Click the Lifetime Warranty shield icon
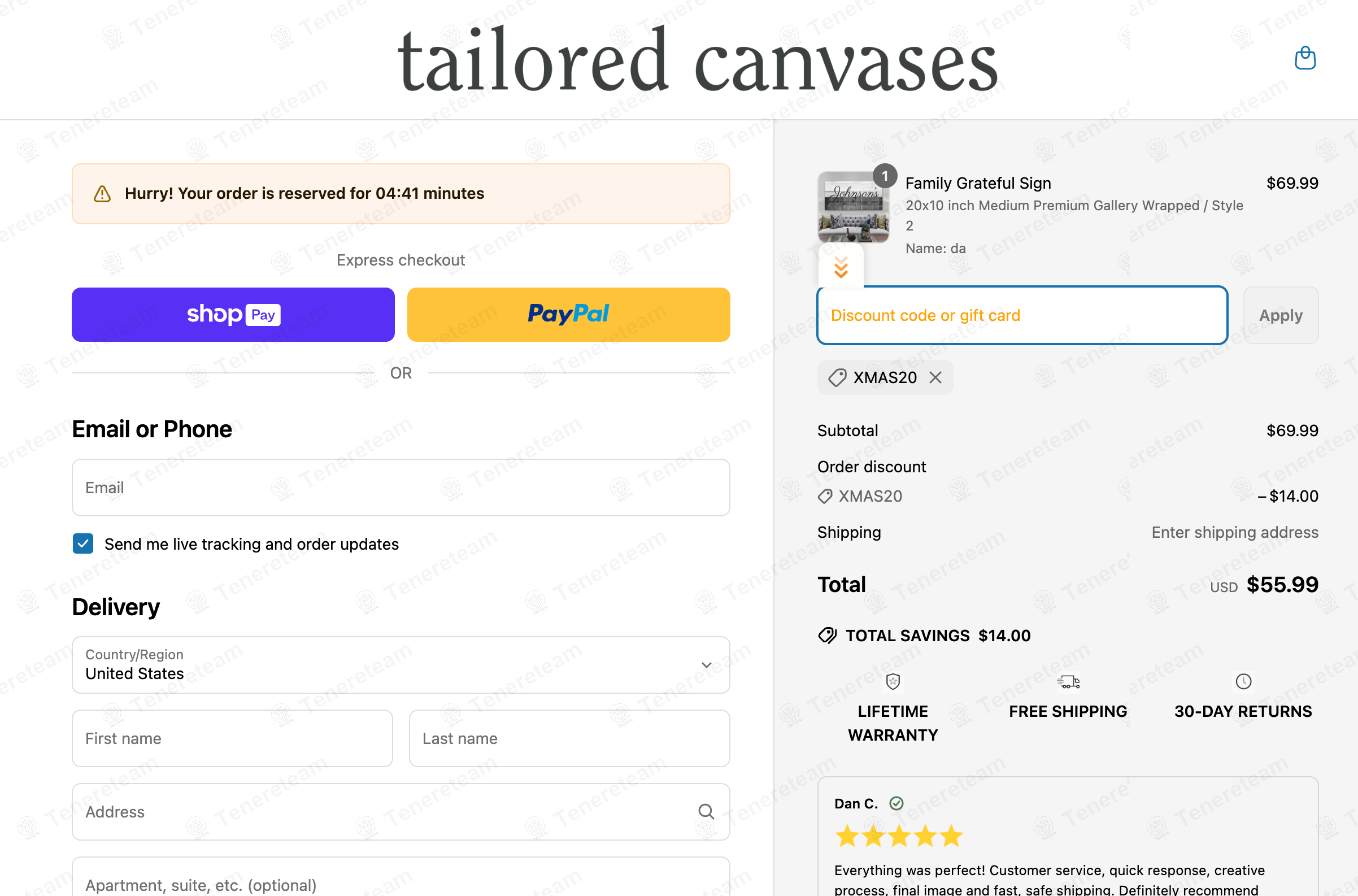 click(893, 682)
